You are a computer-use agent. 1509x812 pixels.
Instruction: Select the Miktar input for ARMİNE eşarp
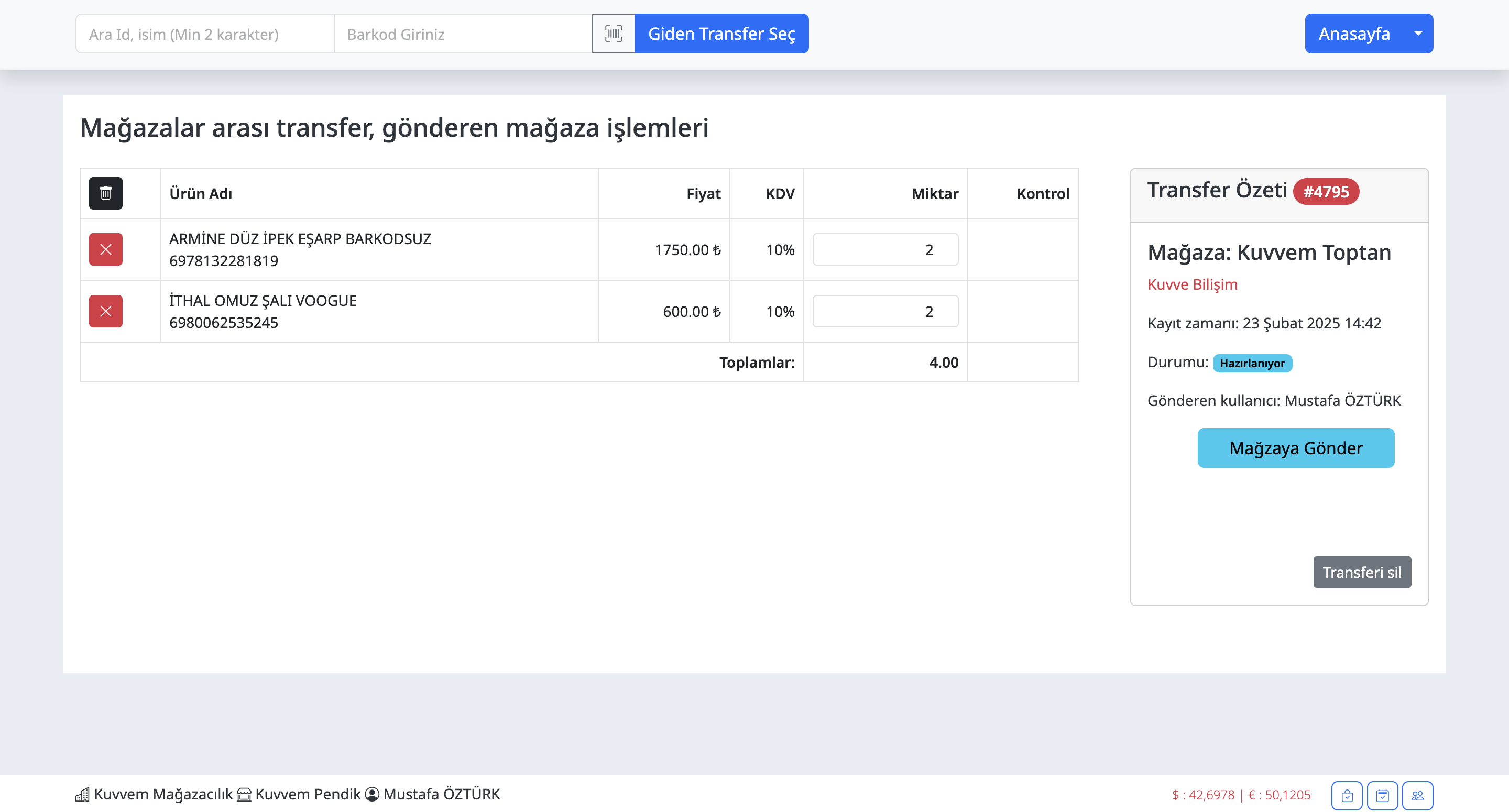click(885, 249)
